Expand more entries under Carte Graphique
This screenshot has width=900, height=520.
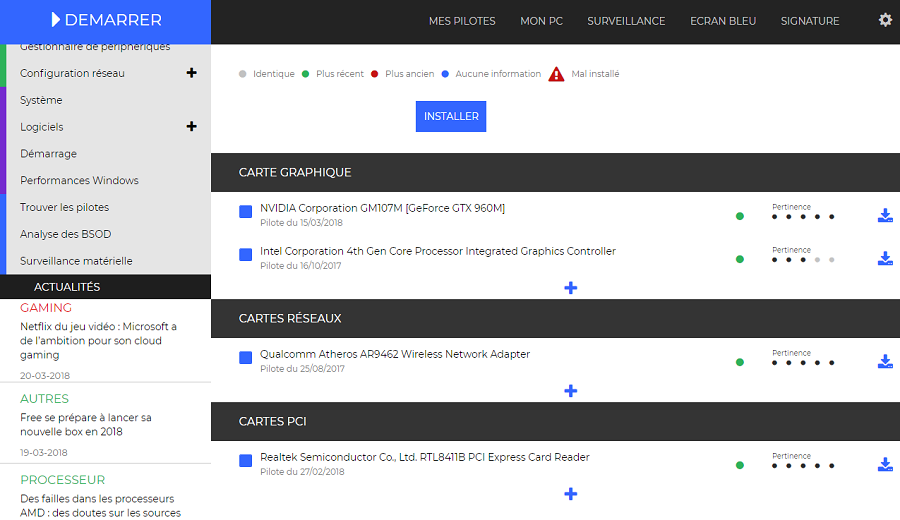tap(571, 288)
